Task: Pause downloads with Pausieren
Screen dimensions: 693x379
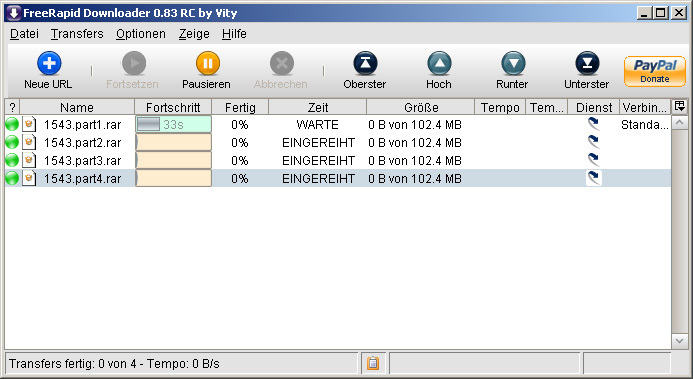Action: (206, 71)
